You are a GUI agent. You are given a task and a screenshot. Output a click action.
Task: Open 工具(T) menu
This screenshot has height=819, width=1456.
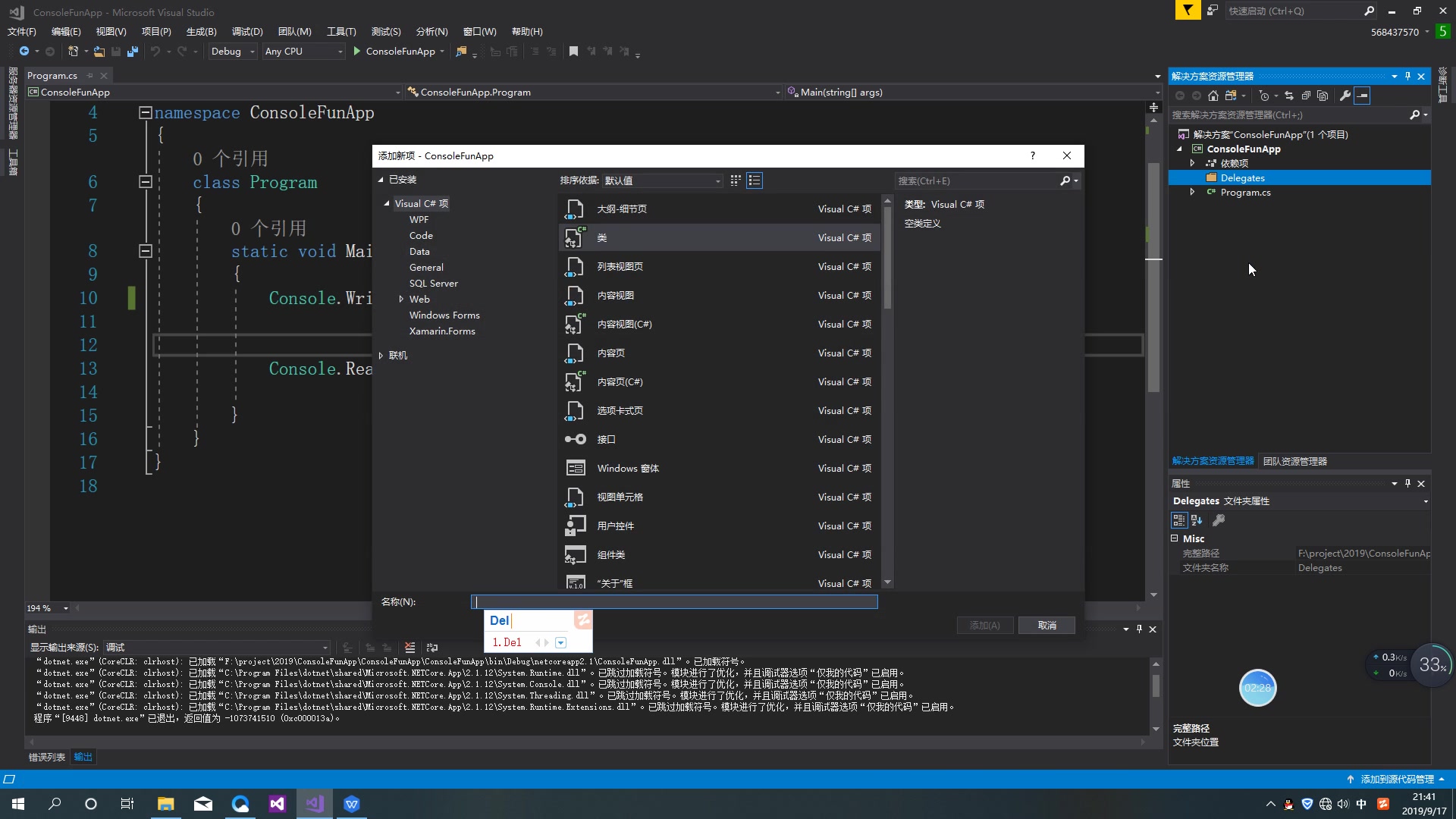coord(341,31)
